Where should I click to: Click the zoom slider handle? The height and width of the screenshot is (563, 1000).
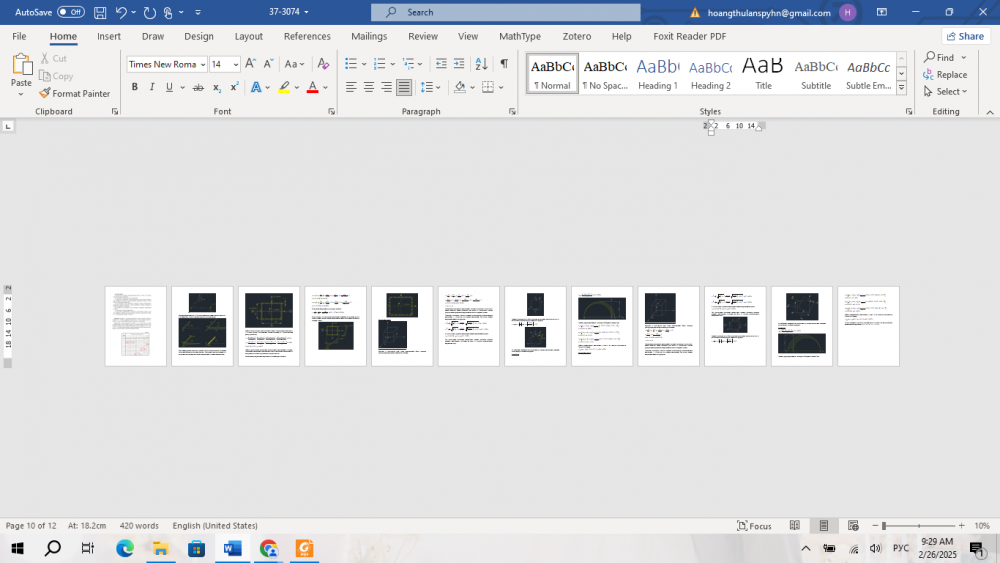tap(884, 526)
